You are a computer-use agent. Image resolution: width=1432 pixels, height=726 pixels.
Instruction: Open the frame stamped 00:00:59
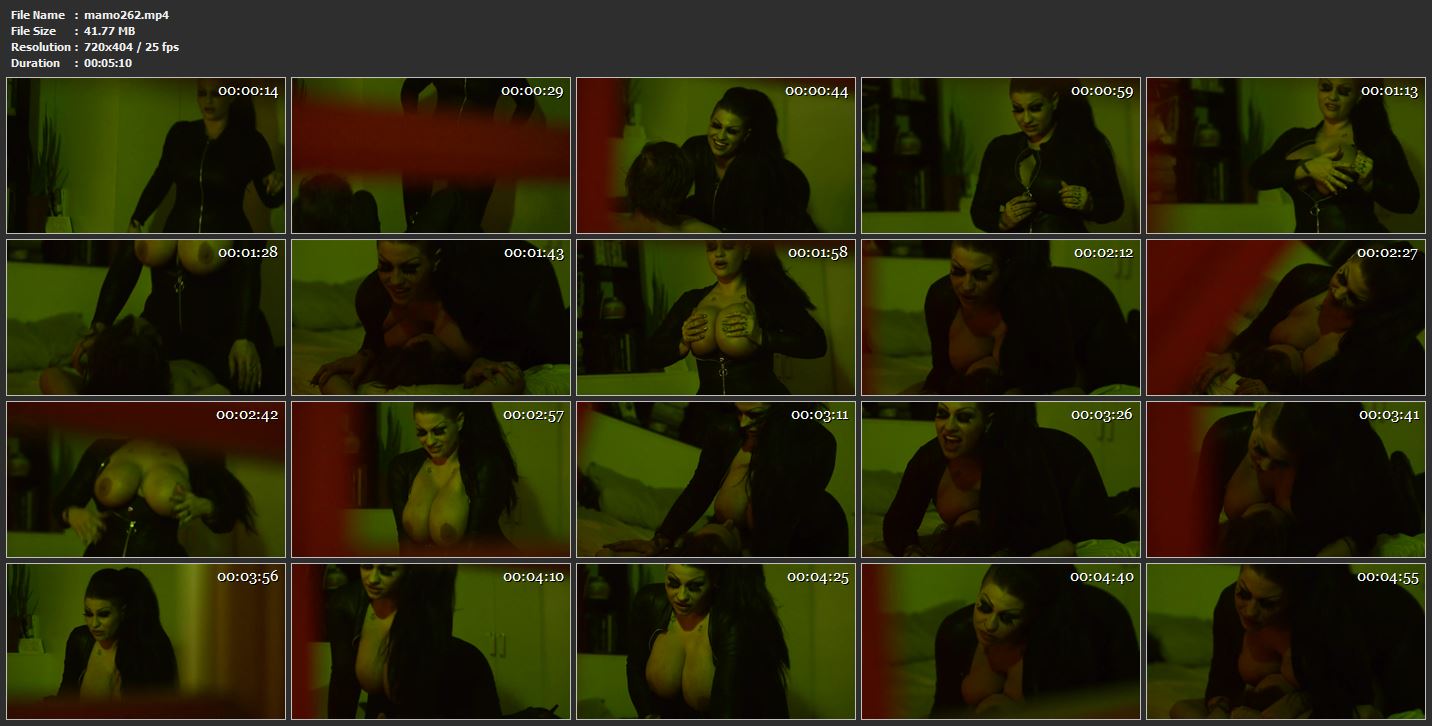[1001, 155]
